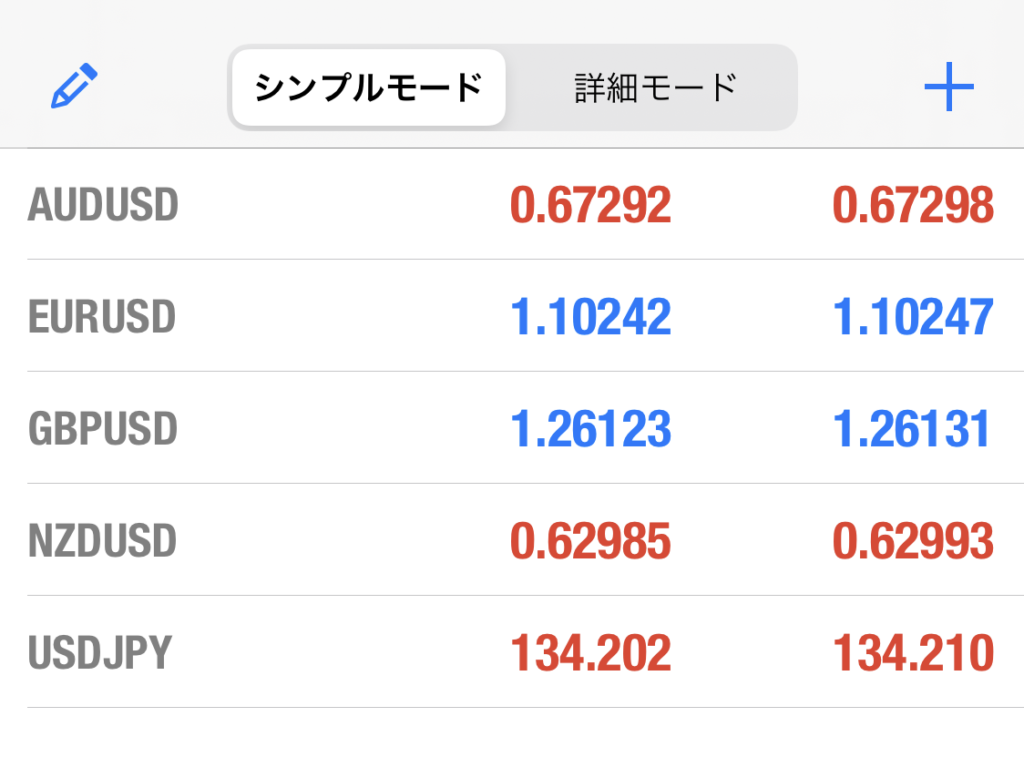
Task: Tap GBPUSD ask price 1.26131
Action: [912, 429]
